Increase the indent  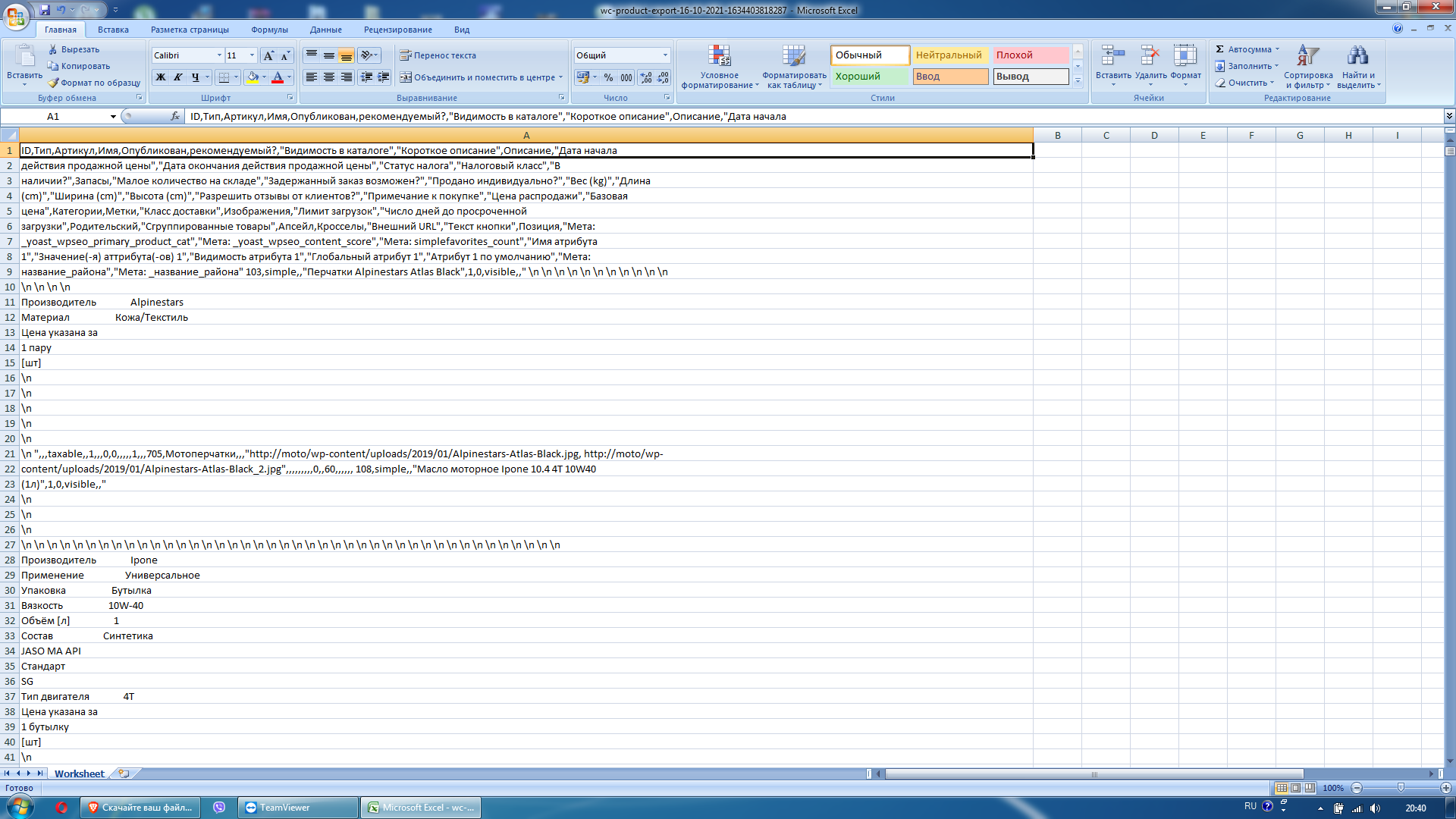pyautogui.click(x=384, y=77)
